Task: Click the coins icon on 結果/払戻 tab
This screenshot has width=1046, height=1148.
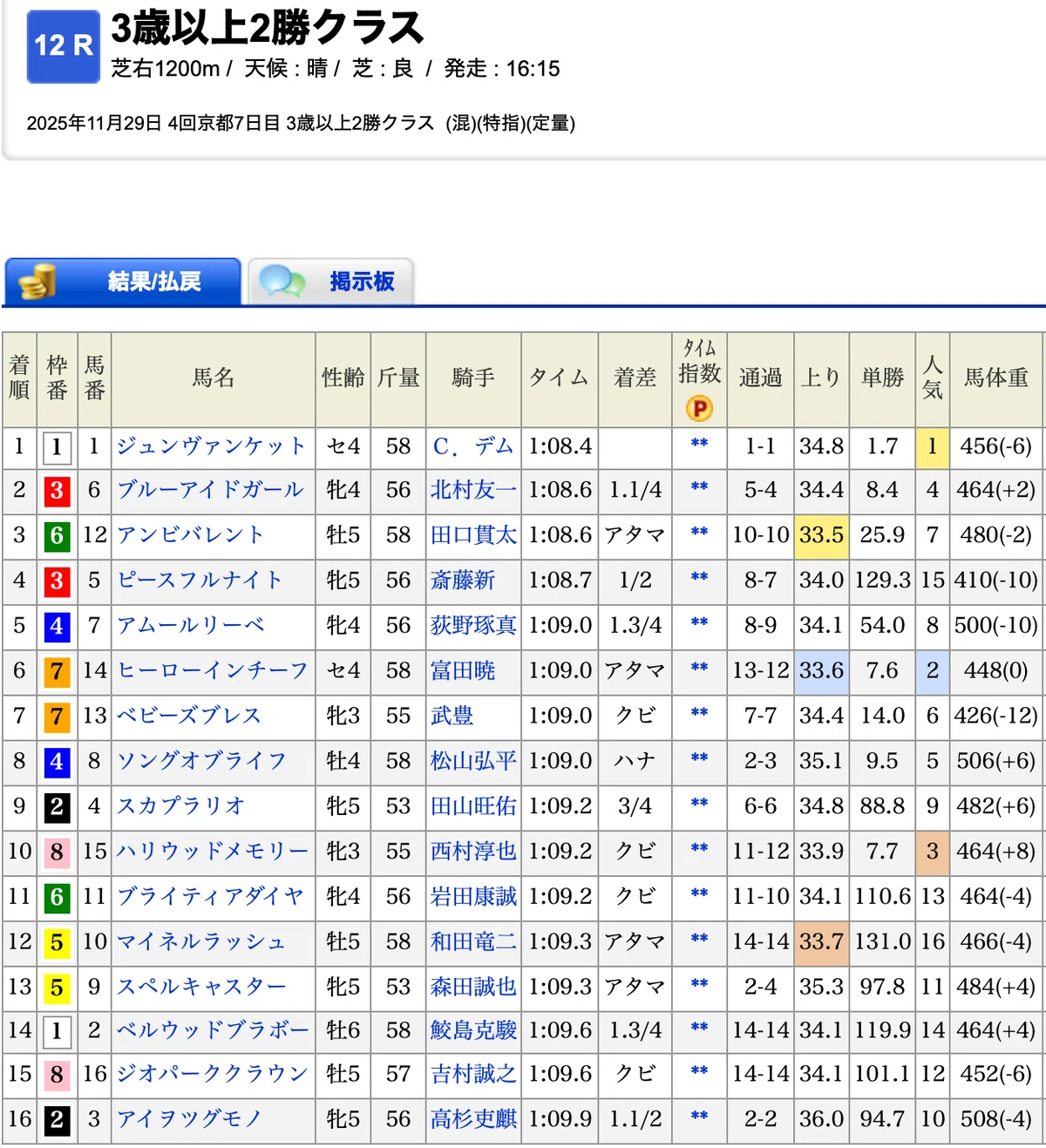Action: [37, 282]
